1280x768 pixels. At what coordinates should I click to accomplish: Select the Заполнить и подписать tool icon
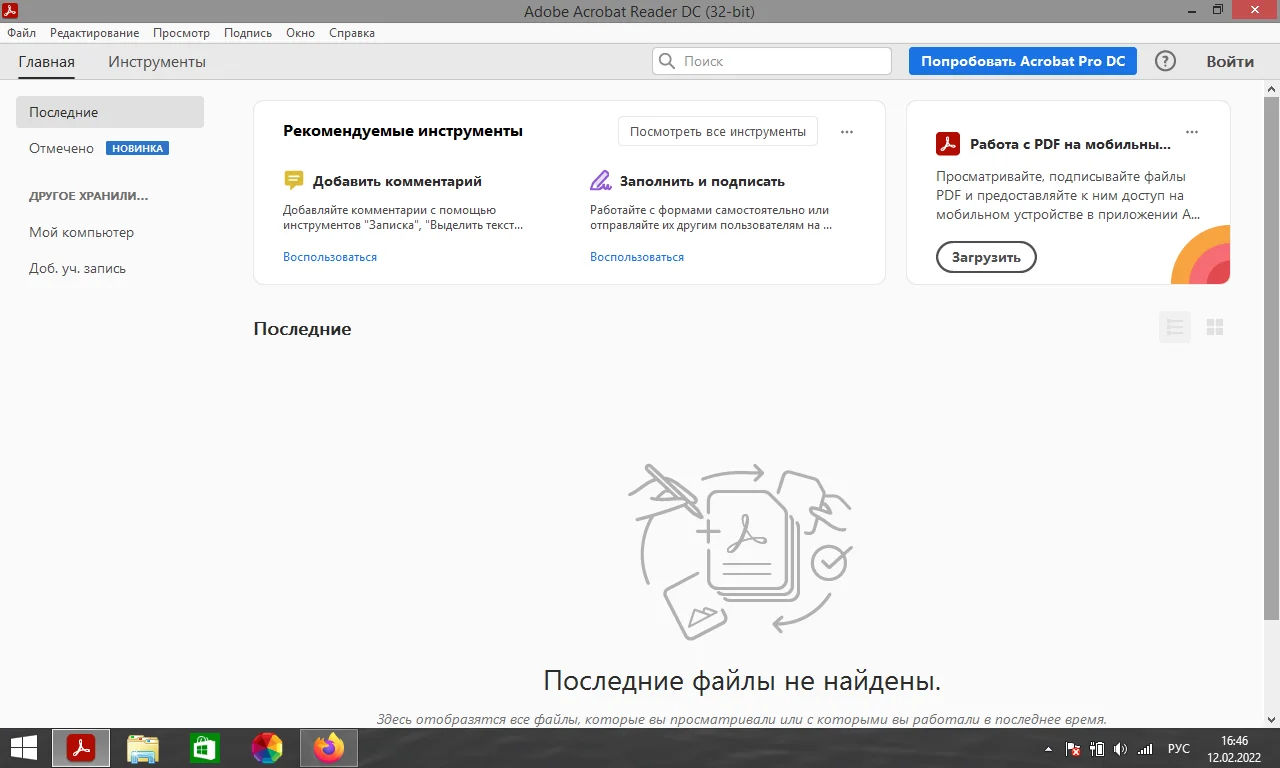600,180
